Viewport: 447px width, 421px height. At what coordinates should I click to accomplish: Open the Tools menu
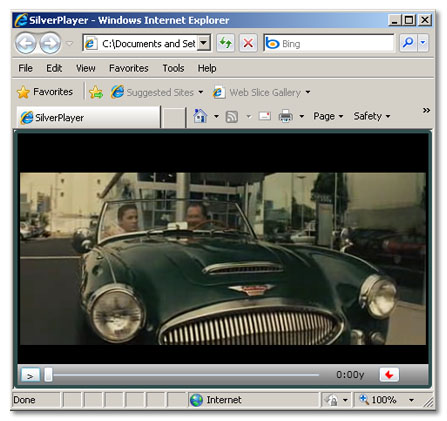[173, 68]
